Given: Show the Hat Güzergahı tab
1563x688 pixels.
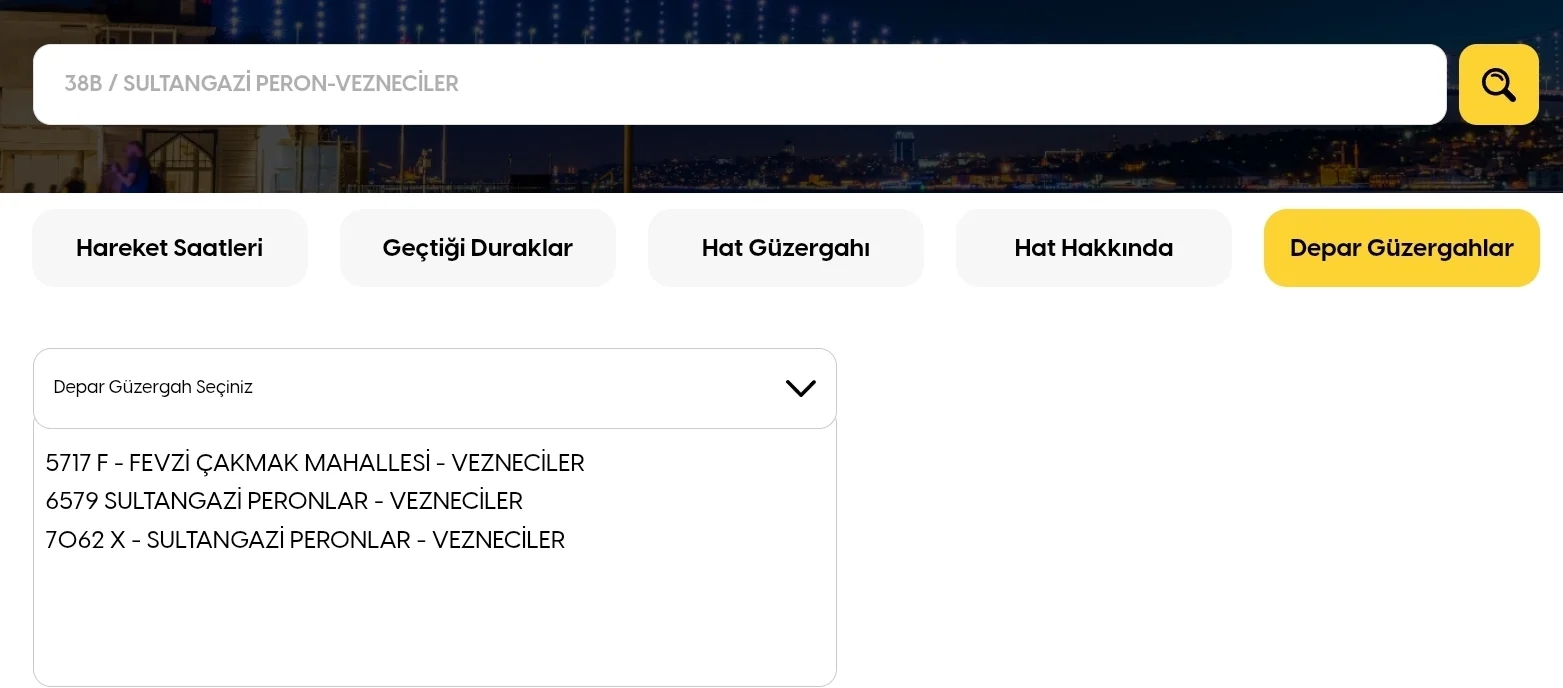Looking at the screenshot, I should point(785,248).
